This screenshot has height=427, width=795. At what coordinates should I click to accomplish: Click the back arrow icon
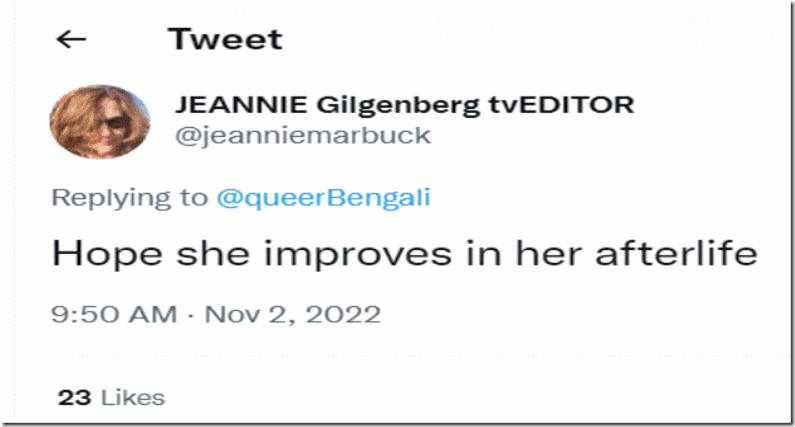tap(72, 40)
